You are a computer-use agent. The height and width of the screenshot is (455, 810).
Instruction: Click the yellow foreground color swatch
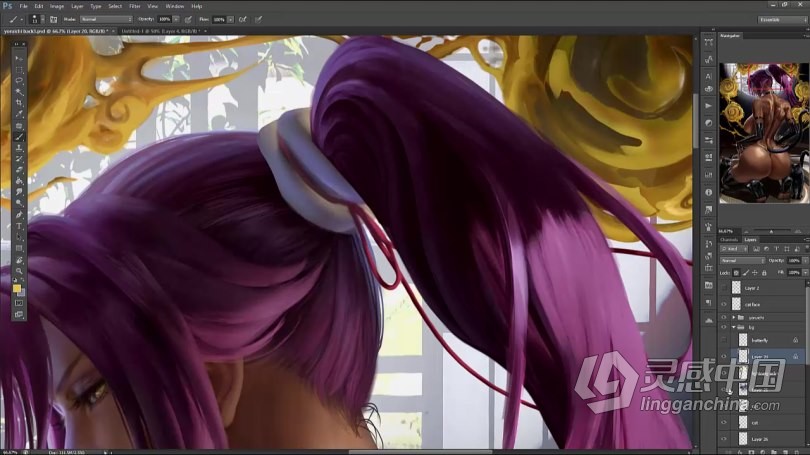point(17,289)
